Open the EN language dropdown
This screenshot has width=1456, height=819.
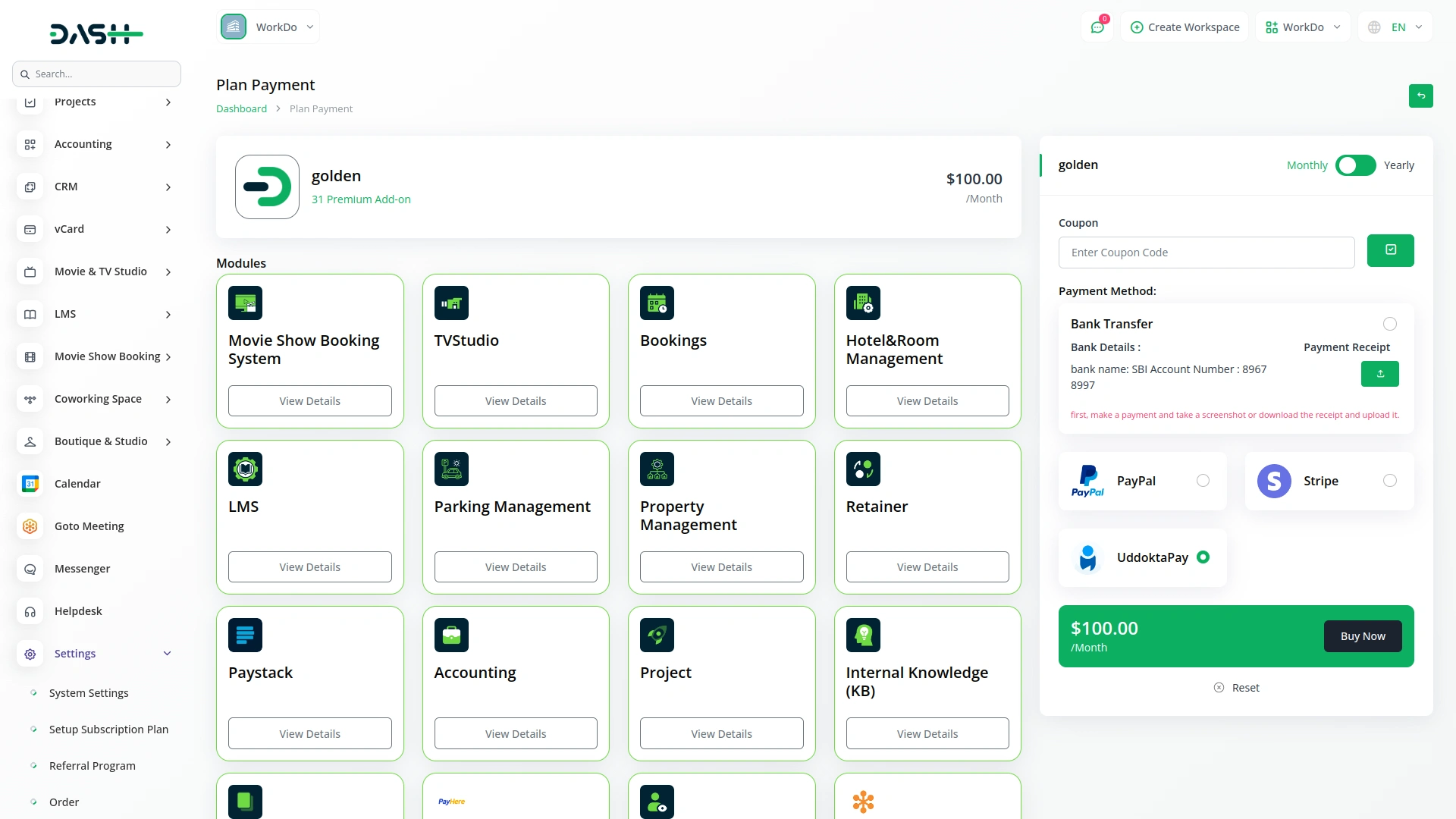tap(1397, 27)
